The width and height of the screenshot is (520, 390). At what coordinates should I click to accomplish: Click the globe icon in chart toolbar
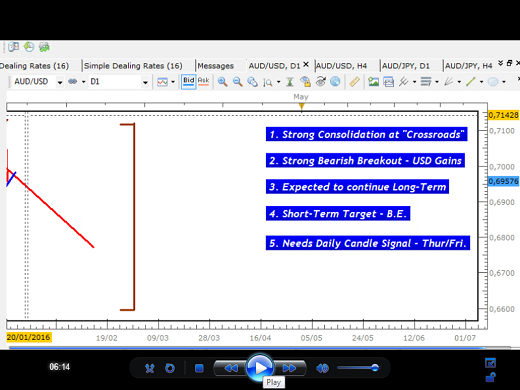point(335,82)
